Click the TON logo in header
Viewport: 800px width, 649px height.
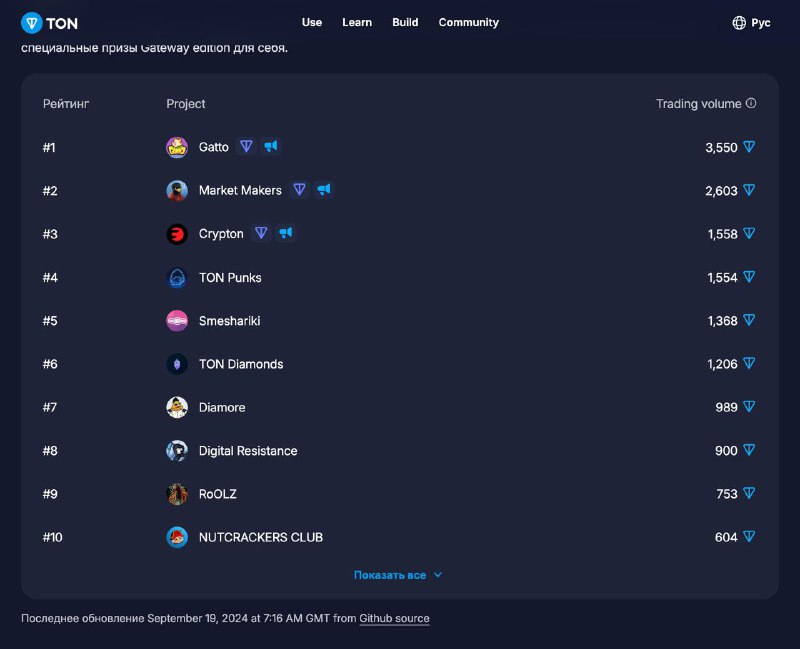coord(49,23)
